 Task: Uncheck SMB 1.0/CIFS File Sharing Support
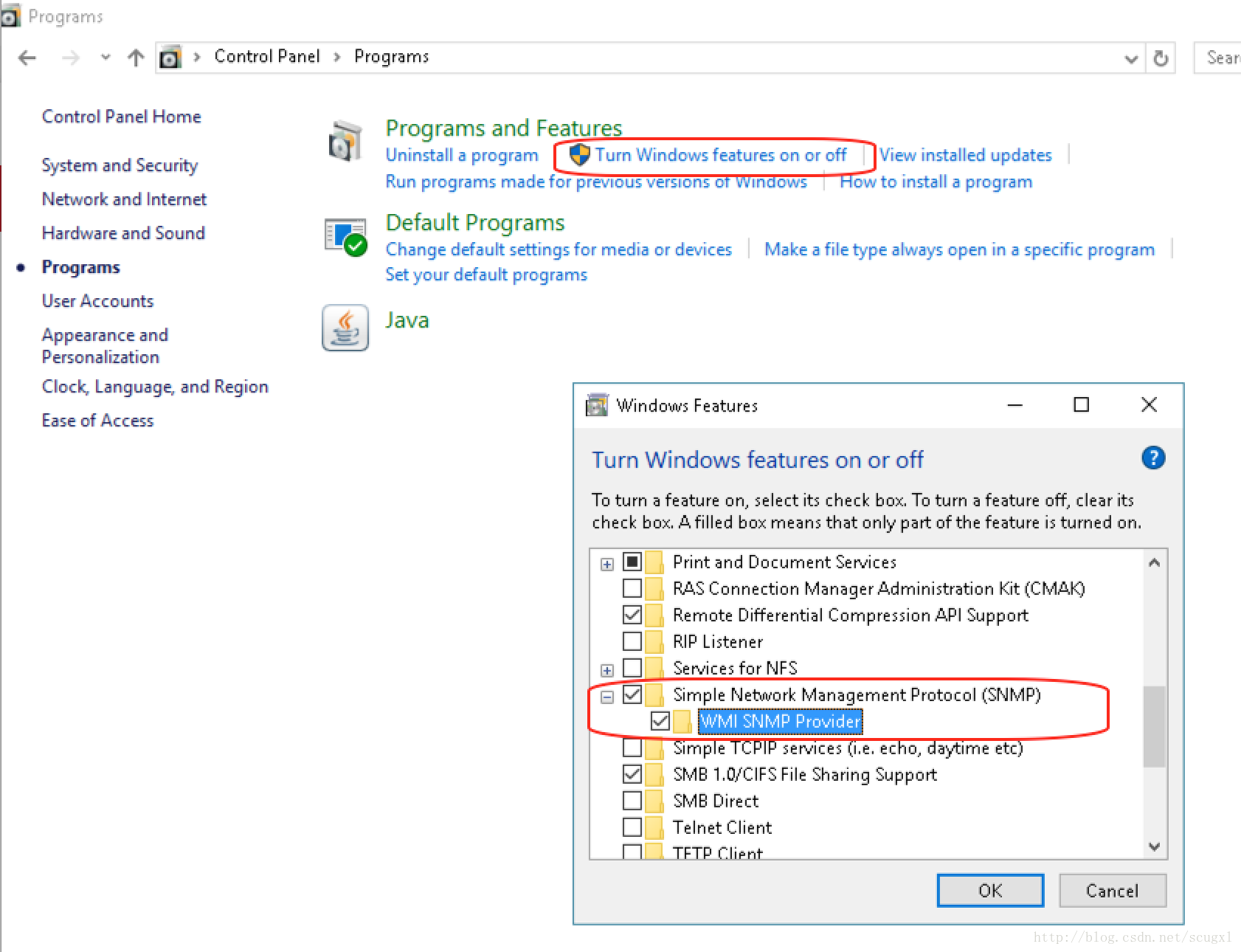[632, 774]
